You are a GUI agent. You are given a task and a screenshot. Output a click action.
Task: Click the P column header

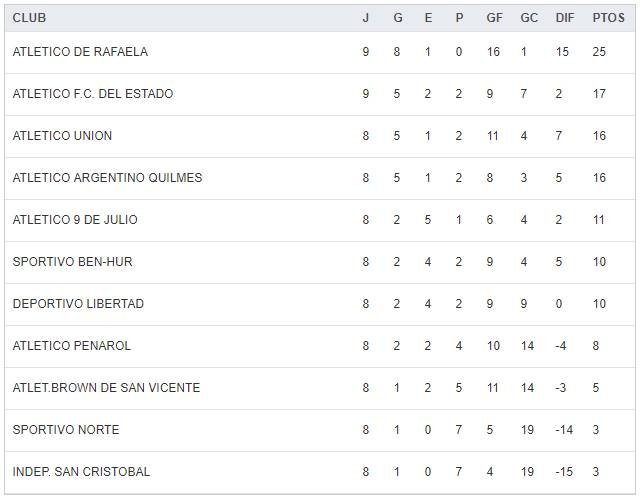point(459,18)
